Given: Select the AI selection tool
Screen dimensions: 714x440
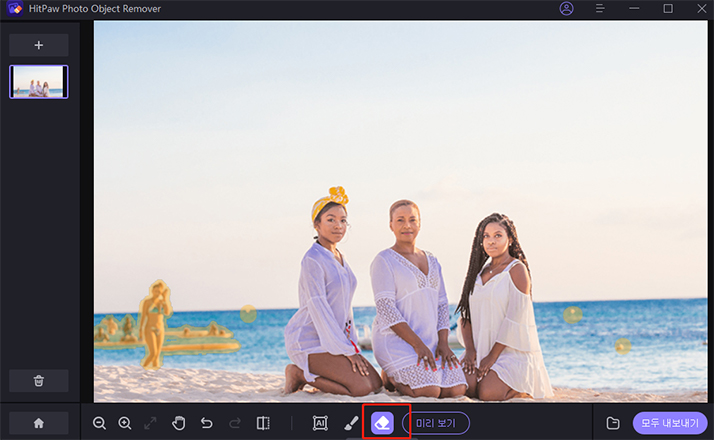Looking at the screenshot, I should pyautogui.click(x=320, y=423).
